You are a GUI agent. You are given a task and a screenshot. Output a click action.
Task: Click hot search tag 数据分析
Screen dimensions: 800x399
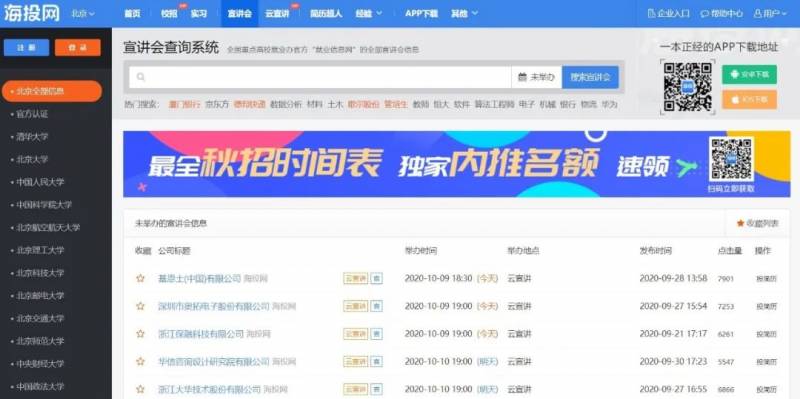[286, 104]
